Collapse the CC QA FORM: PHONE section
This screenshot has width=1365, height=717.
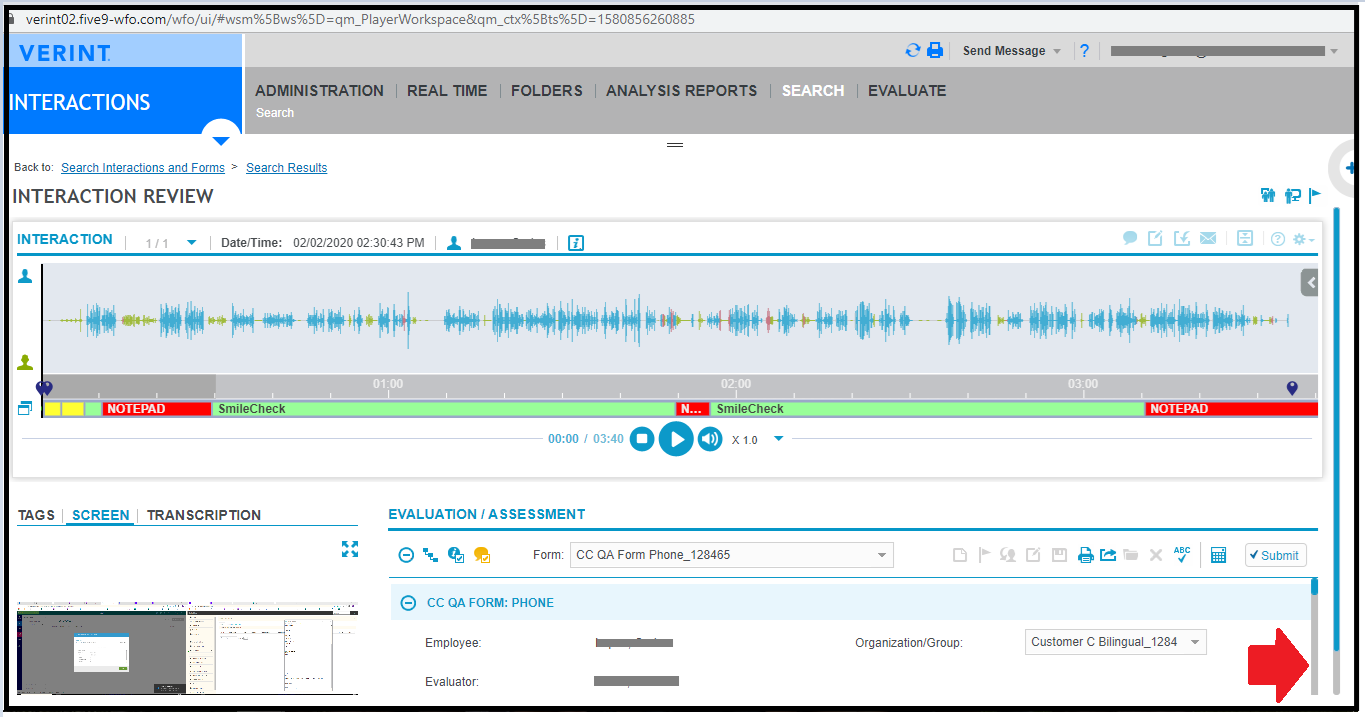[x=408, y=603]
